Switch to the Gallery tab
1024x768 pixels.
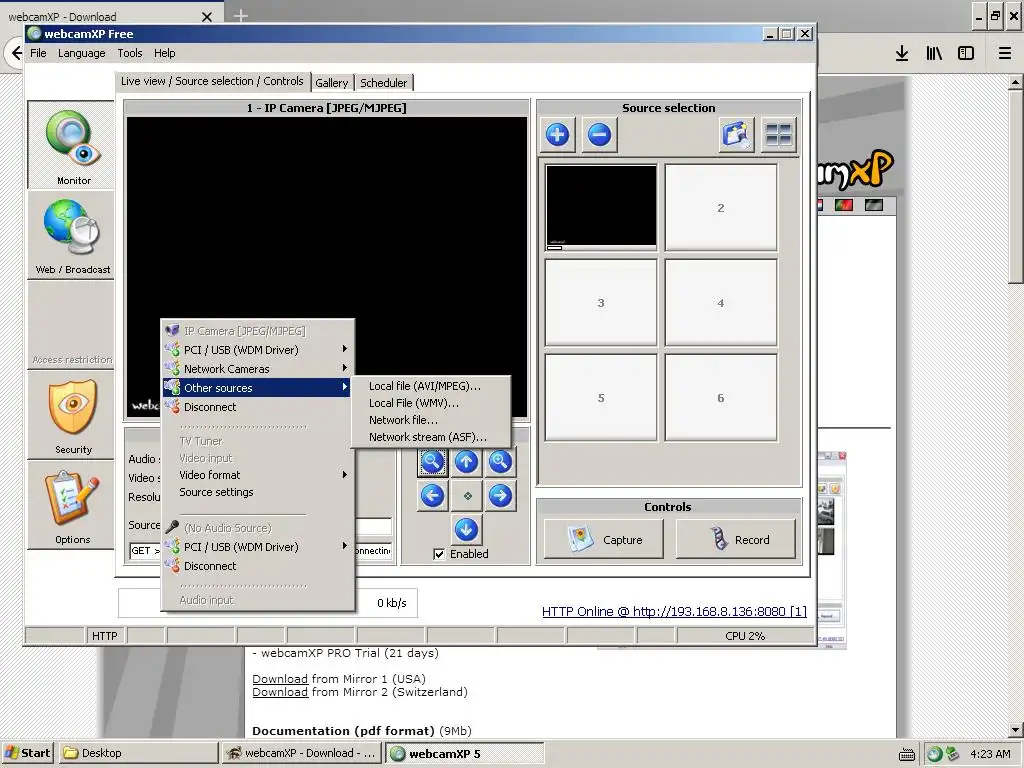[x=332, y=82]
